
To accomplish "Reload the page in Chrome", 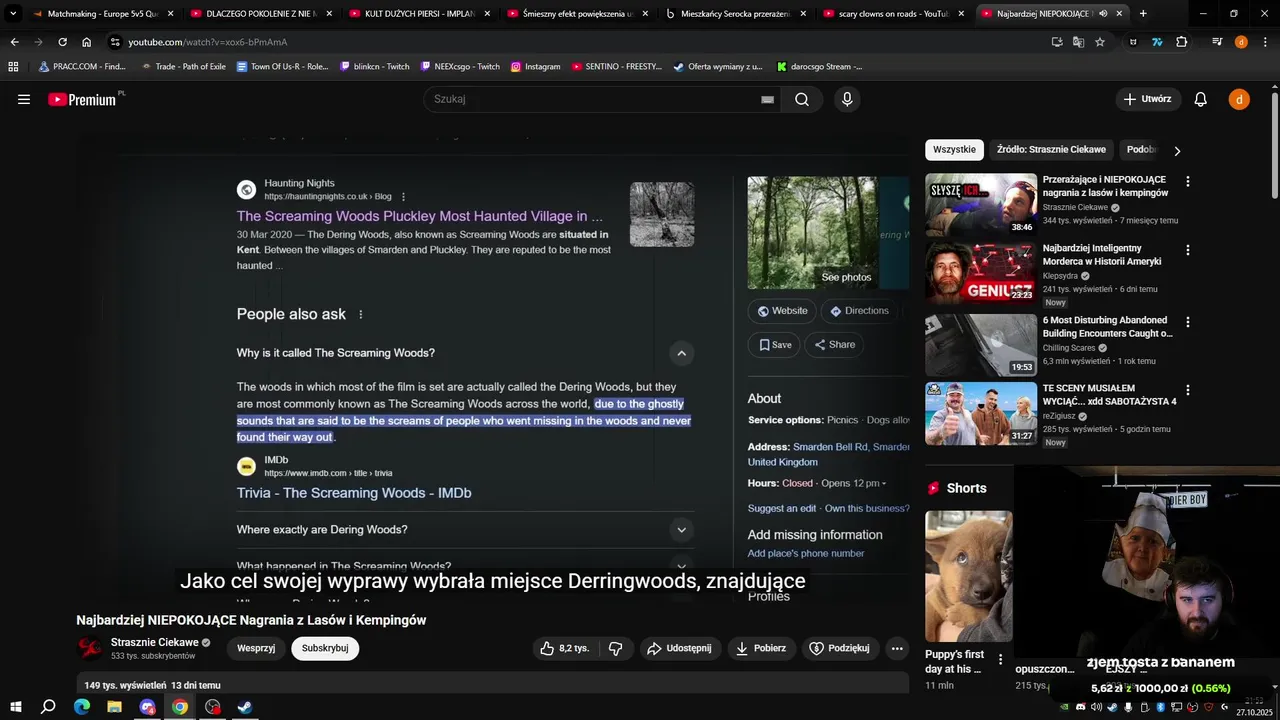I will coord(62,42).
